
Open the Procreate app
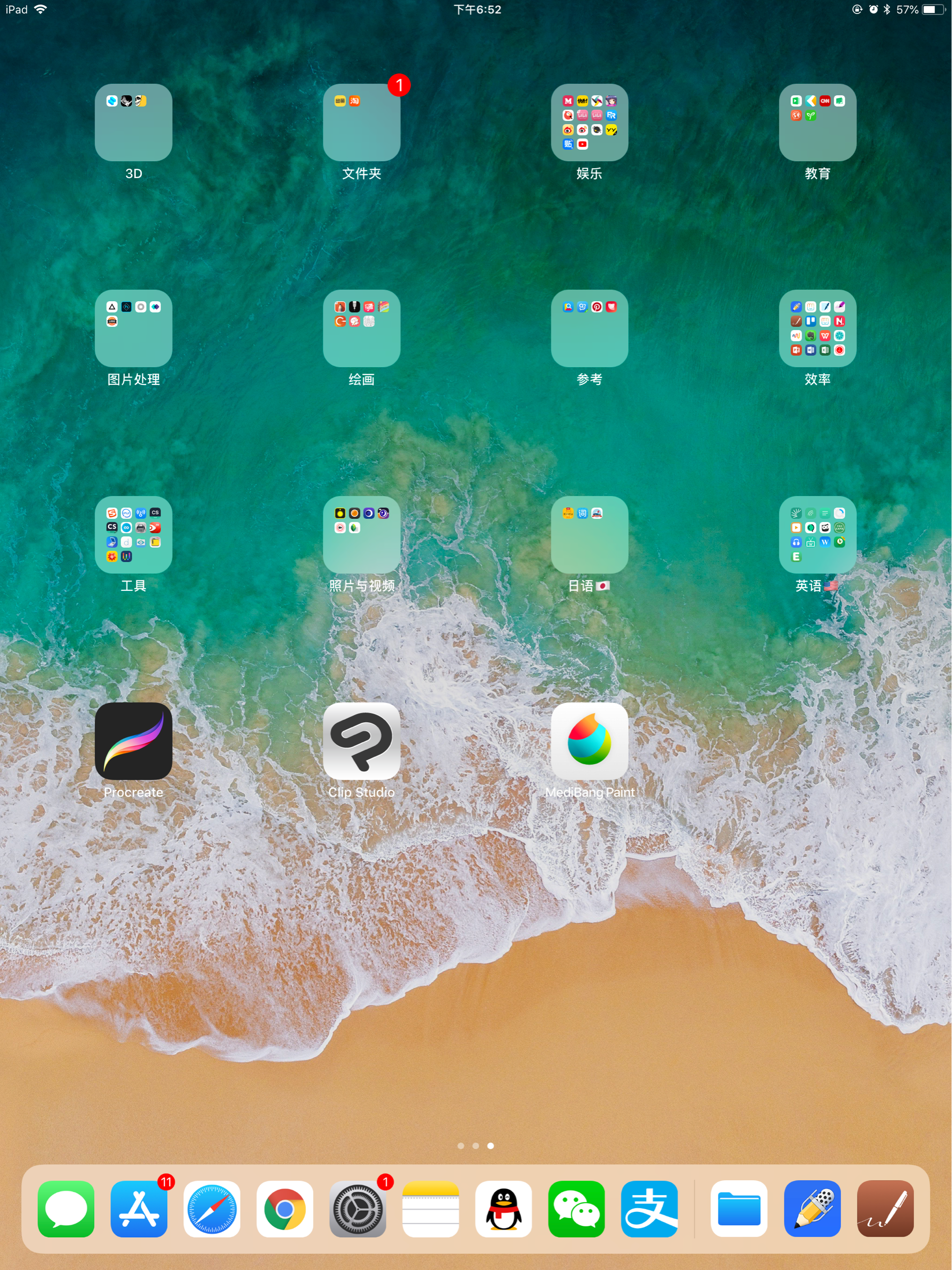(x=133, y=741)
